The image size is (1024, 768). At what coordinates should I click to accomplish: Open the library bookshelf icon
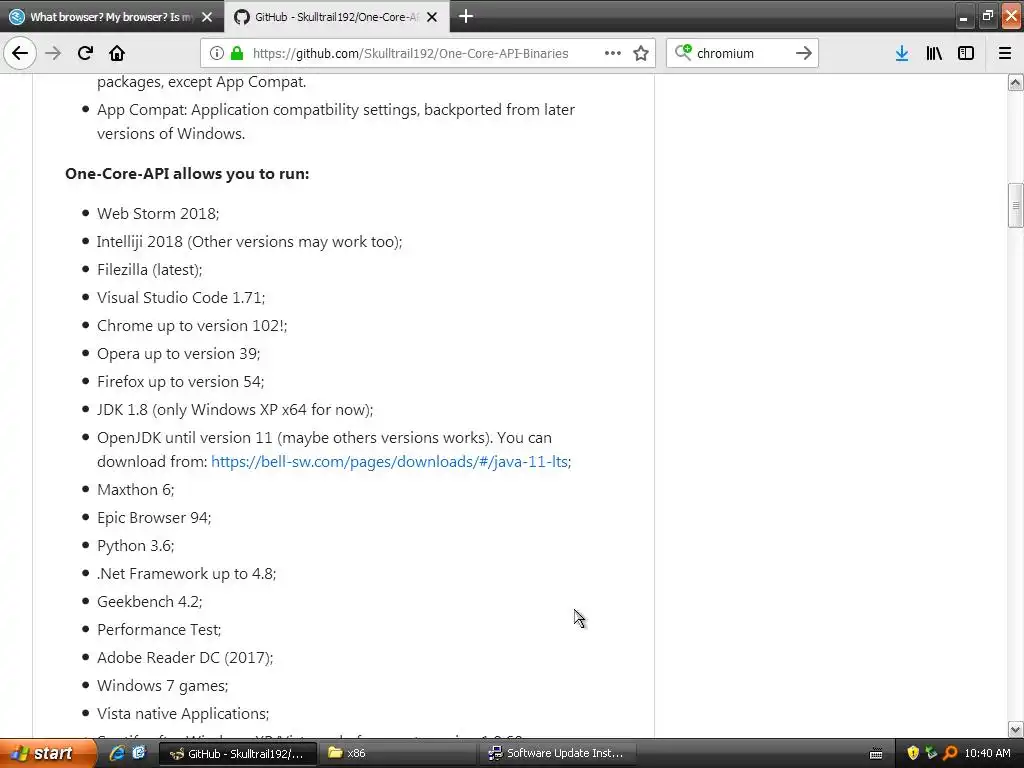tap(934, 53)
